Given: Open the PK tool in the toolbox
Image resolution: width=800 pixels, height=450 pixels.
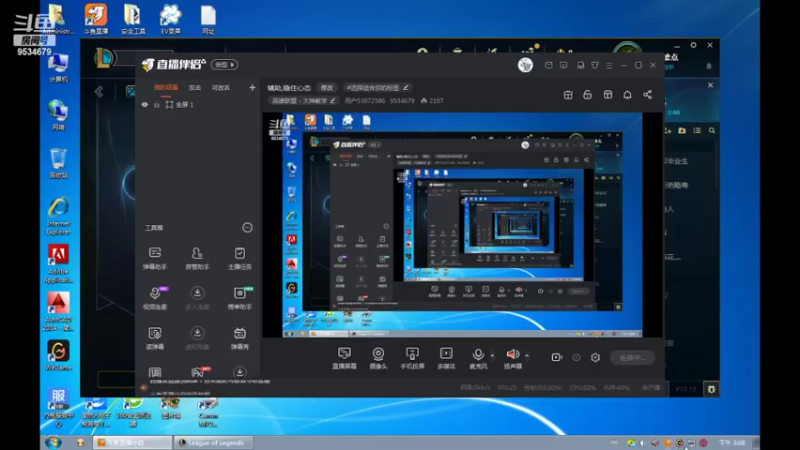Looking at the screenshot, I should pyautogui.click(x=198, y=372).
